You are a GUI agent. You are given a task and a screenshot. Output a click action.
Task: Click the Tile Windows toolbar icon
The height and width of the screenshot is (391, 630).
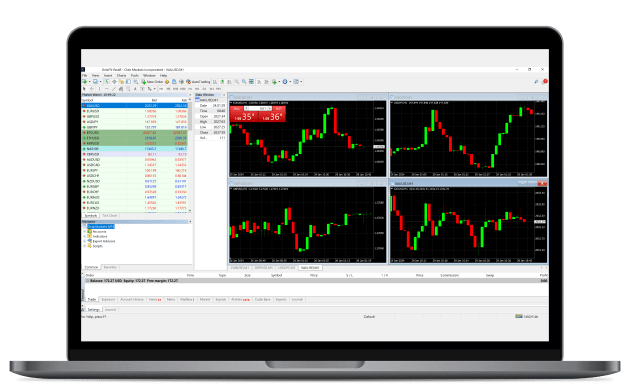click(251, 82)
